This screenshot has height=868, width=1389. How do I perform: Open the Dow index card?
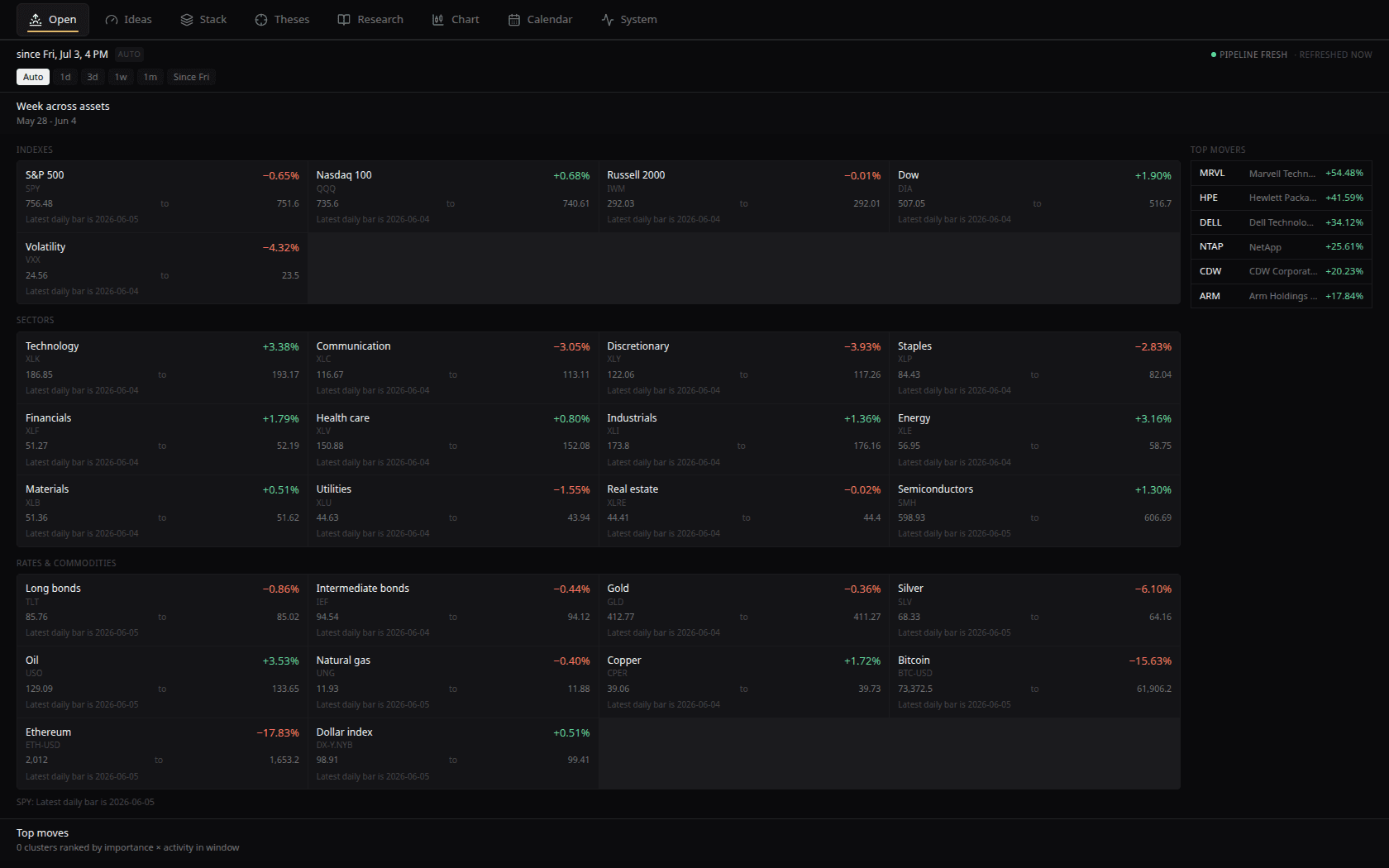(1034, 197)
